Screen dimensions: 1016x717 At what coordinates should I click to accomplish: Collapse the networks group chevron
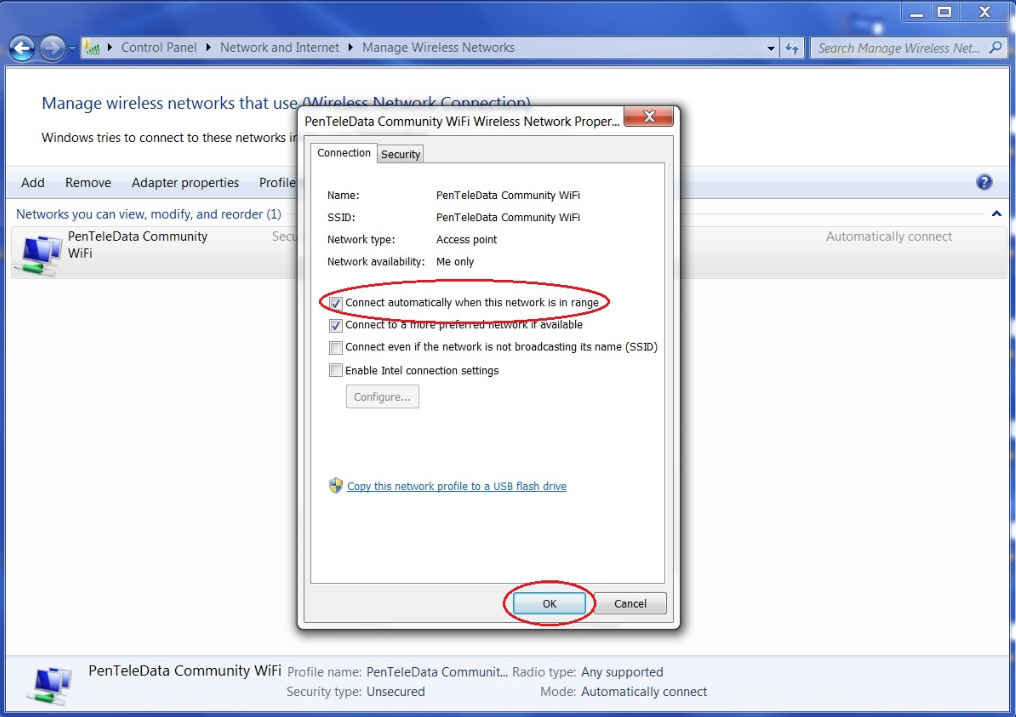click(x=996, y=214)
